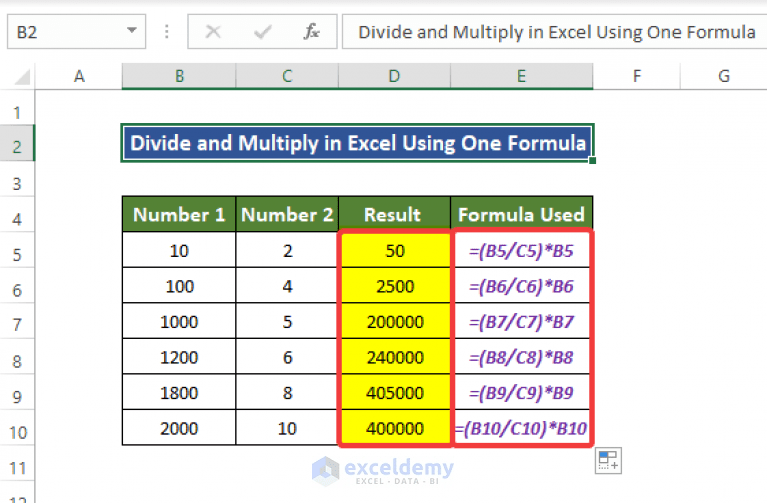Select Result cell showing 240000
This screenshot has width=767, height=503.
[394, 357]
